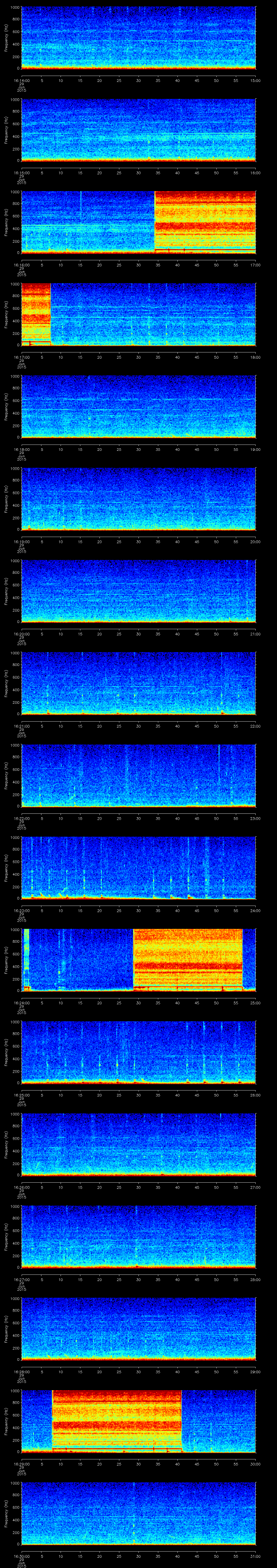Click the 16:22:00 start time label
This screenshot has height=1568, width=277.
coord(21,818)
